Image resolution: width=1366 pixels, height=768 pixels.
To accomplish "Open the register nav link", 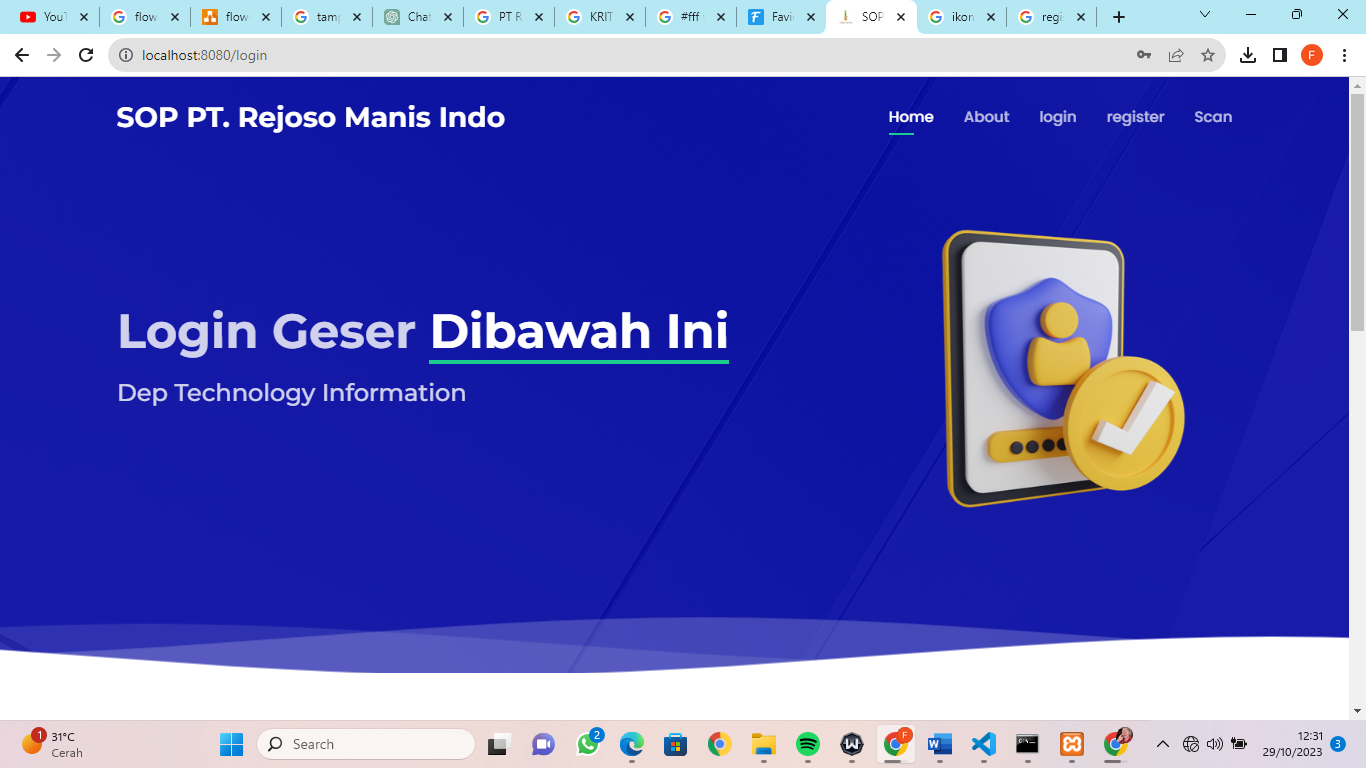I will coord(1135,117).
